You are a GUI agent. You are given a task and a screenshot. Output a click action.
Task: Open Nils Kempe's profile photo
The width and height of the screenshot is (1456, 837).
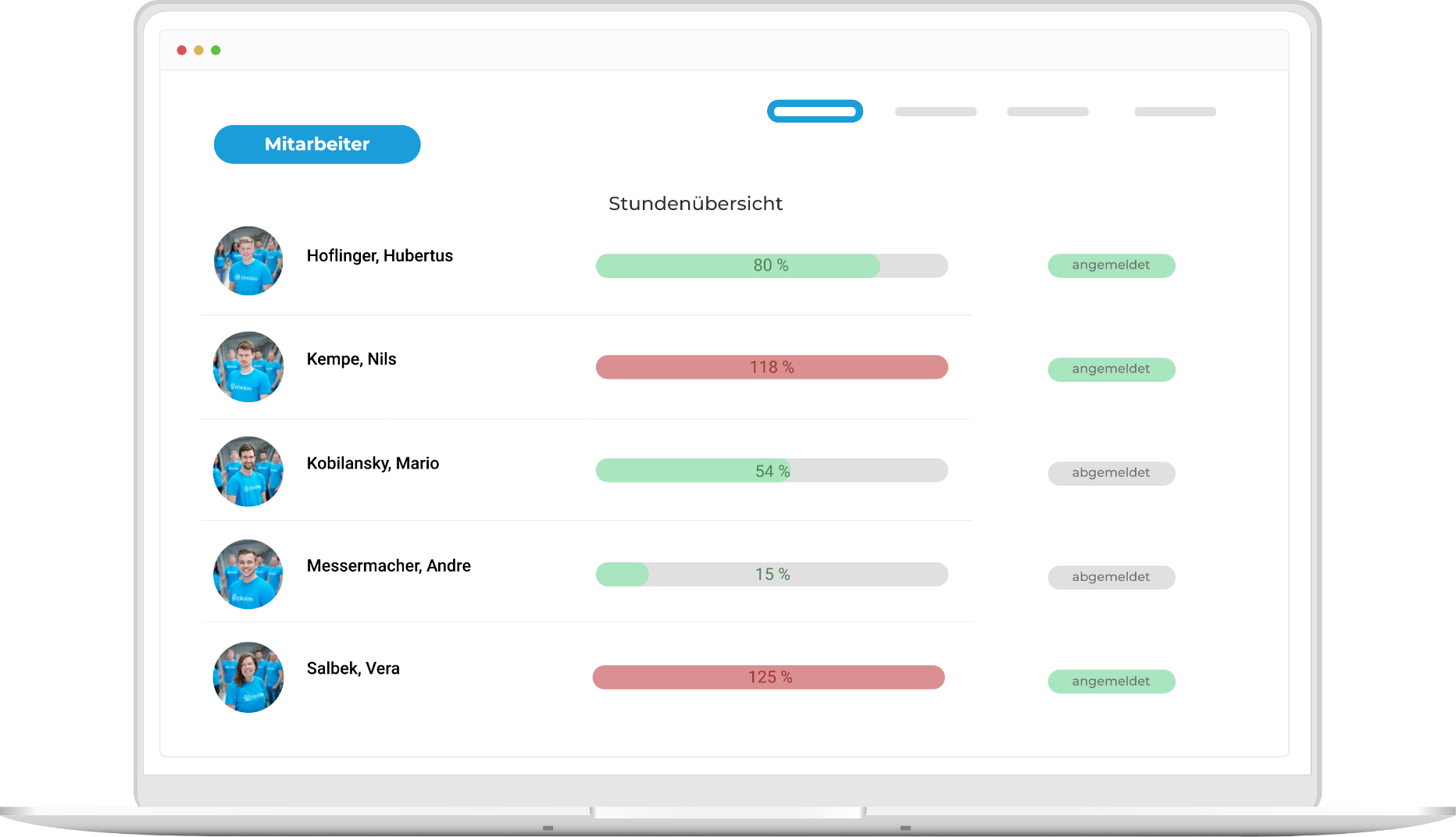click(x=248, y=367)
